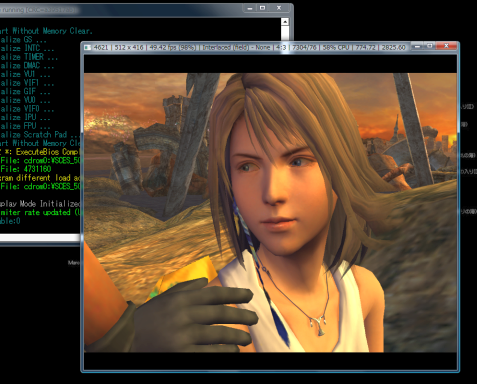This screenshot has height=384, width=477.
Task: Click '512 x 416' in game title bar
Action: click(x=129, y=48)
